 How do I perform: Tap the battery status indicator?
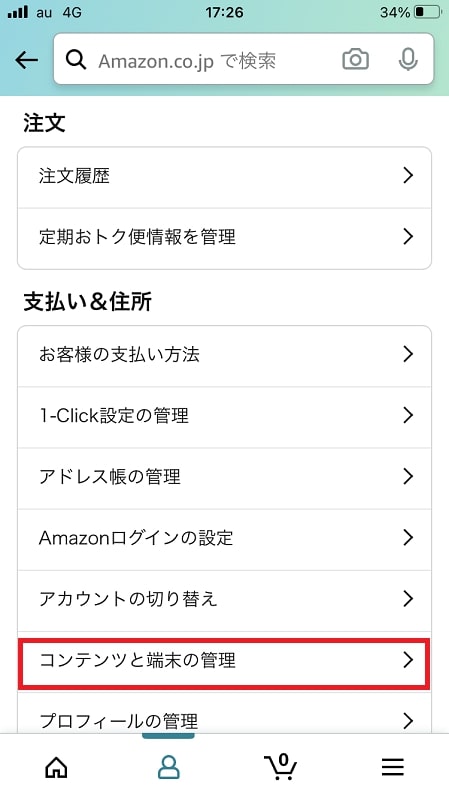[428, 12]
